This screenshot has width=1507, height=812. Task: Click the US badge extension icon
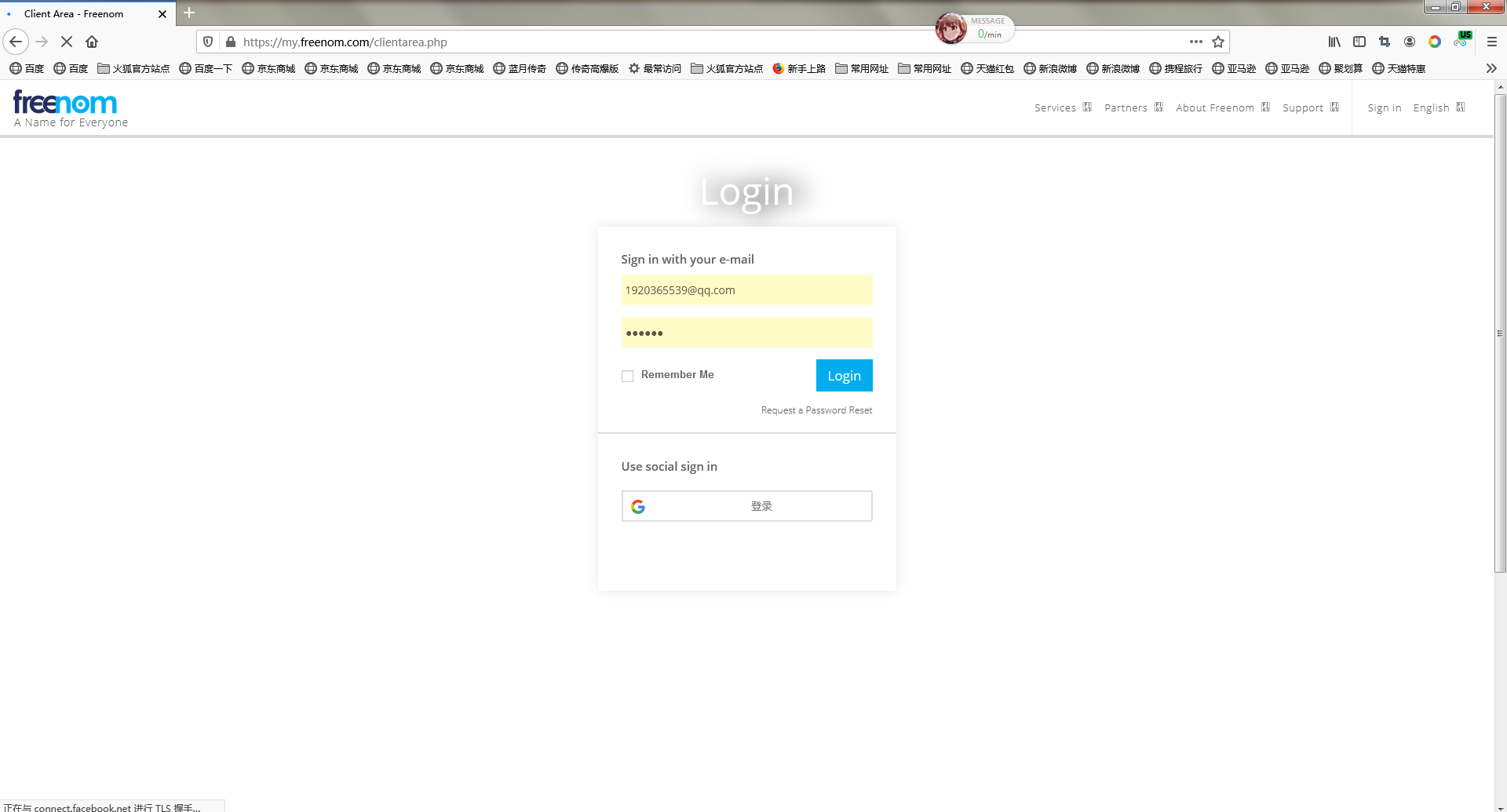[1463, 39]
